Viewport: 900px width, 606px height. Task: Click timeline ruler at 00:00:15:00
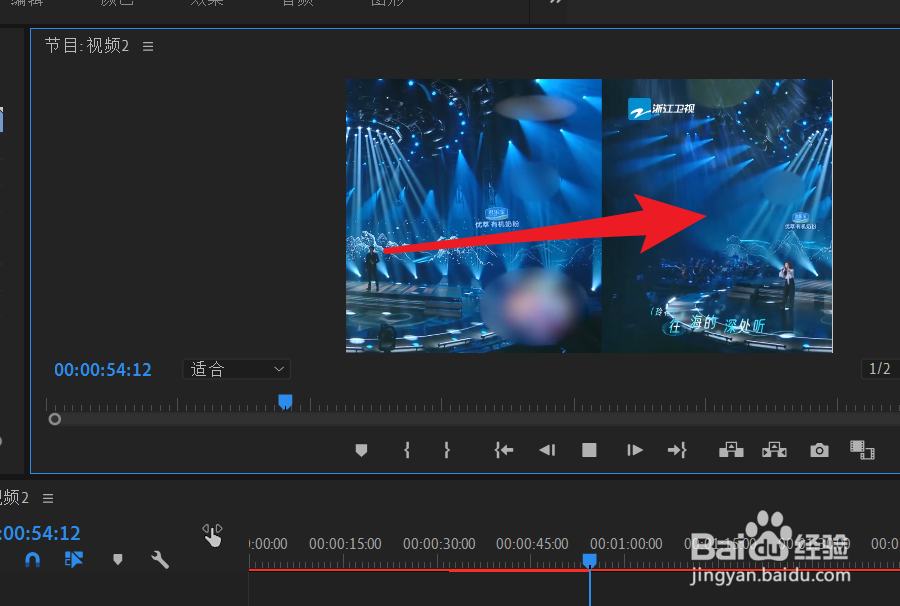[345, 544]
